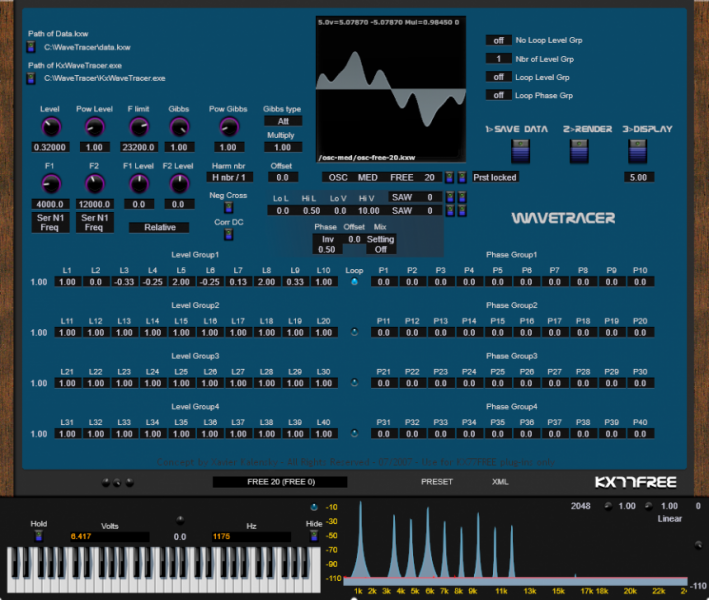Open the XML menu
The image size is (709, 600).
tap(500, 482)
